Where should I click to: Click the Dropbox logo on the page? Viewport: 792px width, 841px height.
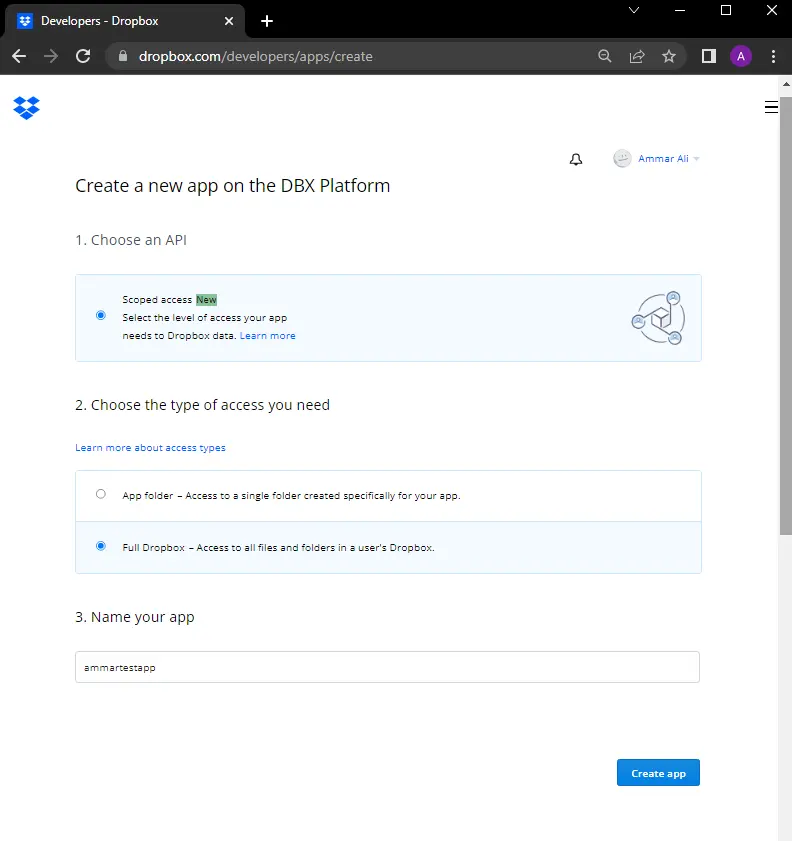pos(26,108)
